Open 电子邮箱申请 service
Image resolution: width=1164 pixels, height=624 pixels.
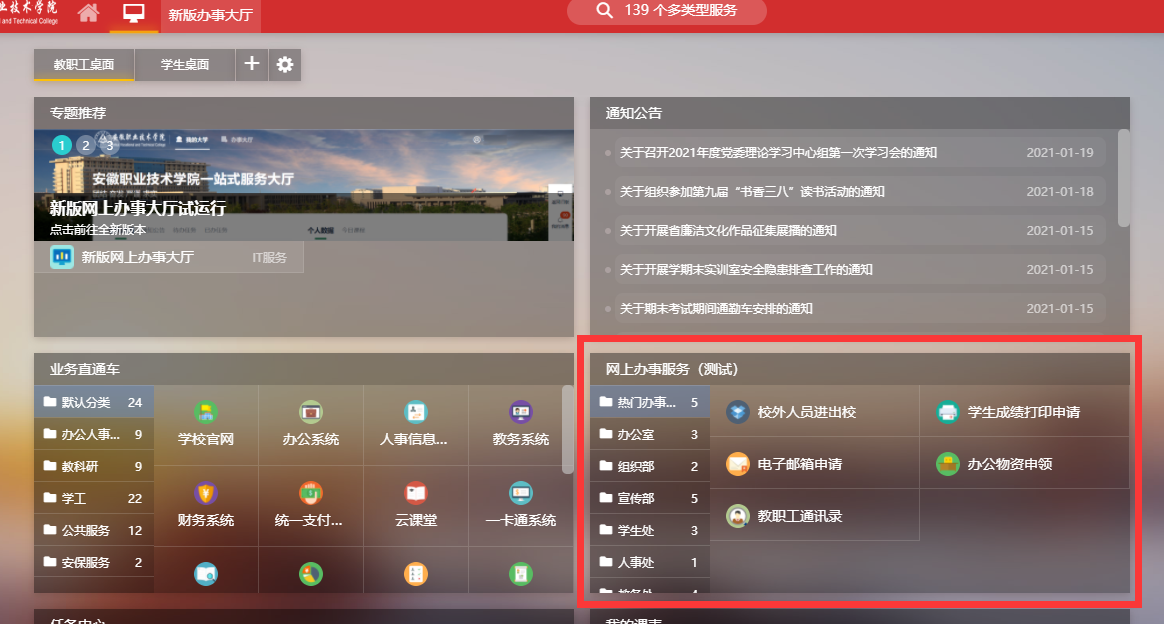coord(814,464)
